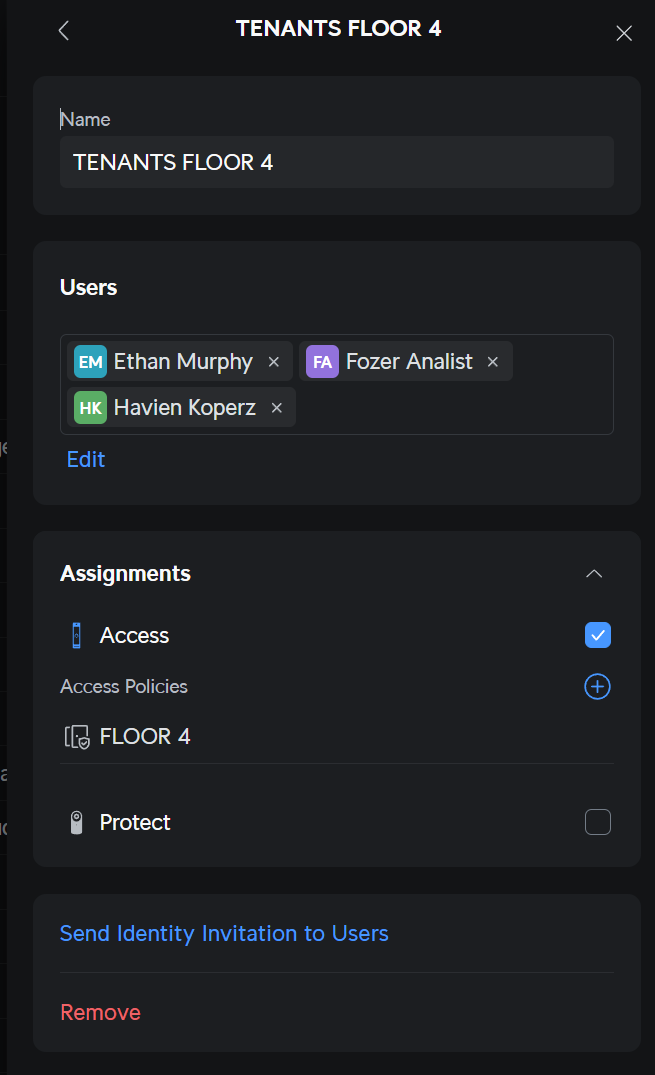Viewport: 655px width, 1075px height.
Task: Click the FLOOR 4 policy icon
Action: (77, 738)
